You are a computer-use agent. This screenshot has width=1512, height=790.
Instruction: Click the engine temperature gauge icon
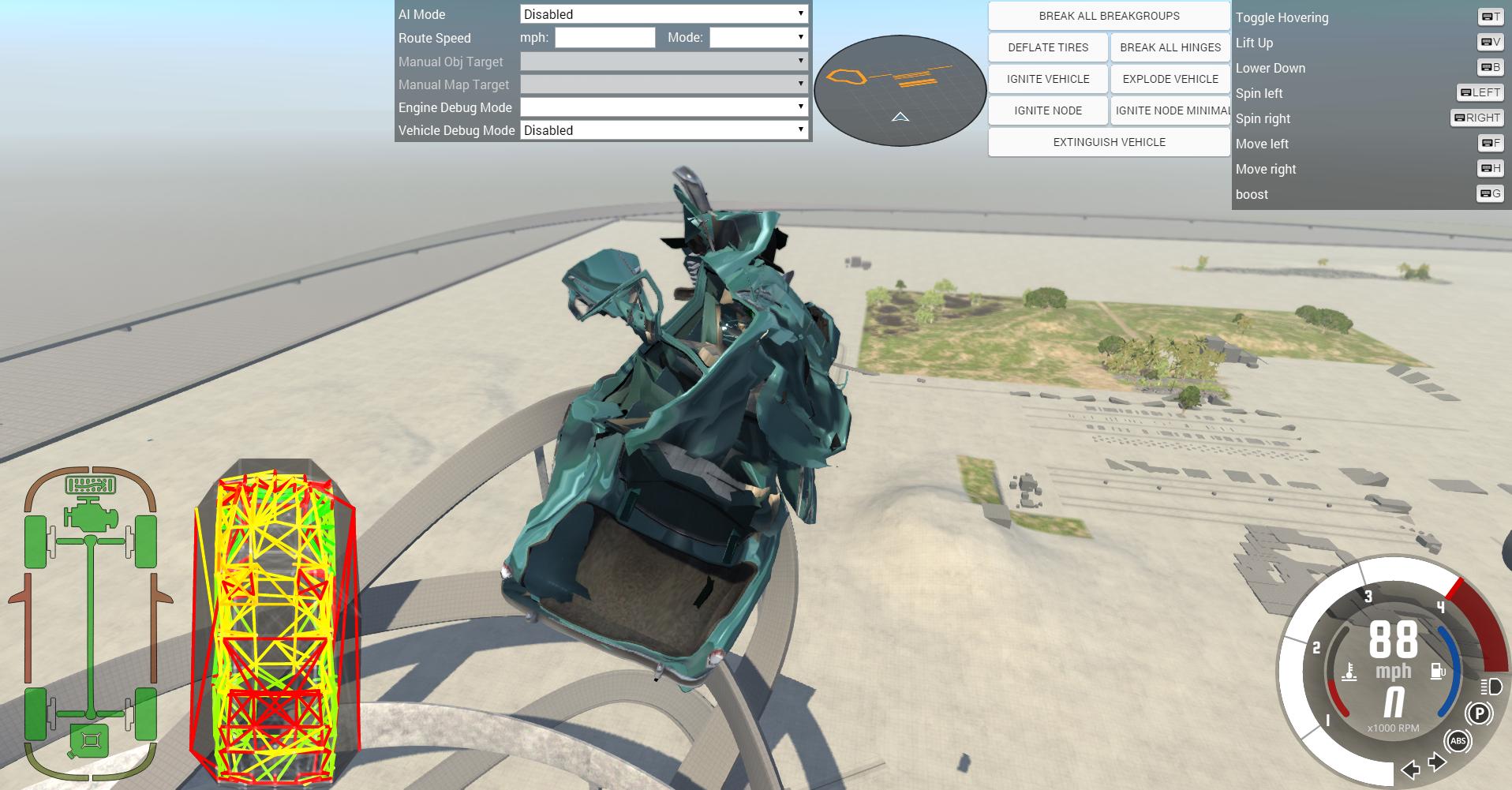[x=1349, y=672]
